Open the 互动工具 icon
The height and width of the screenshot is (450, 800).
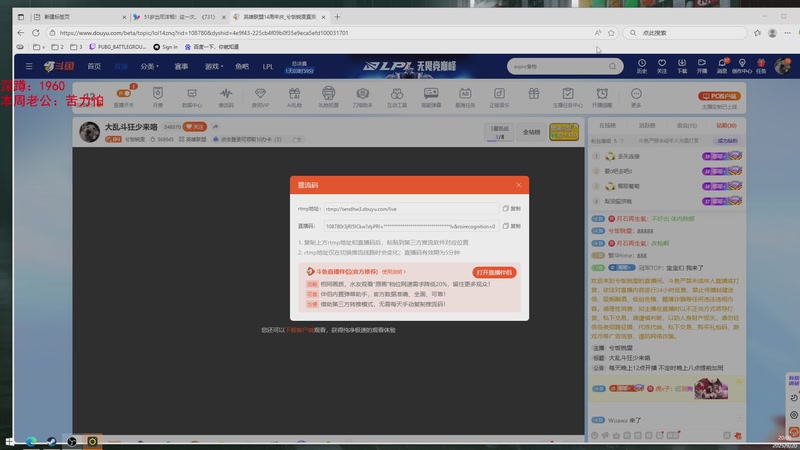397,96
